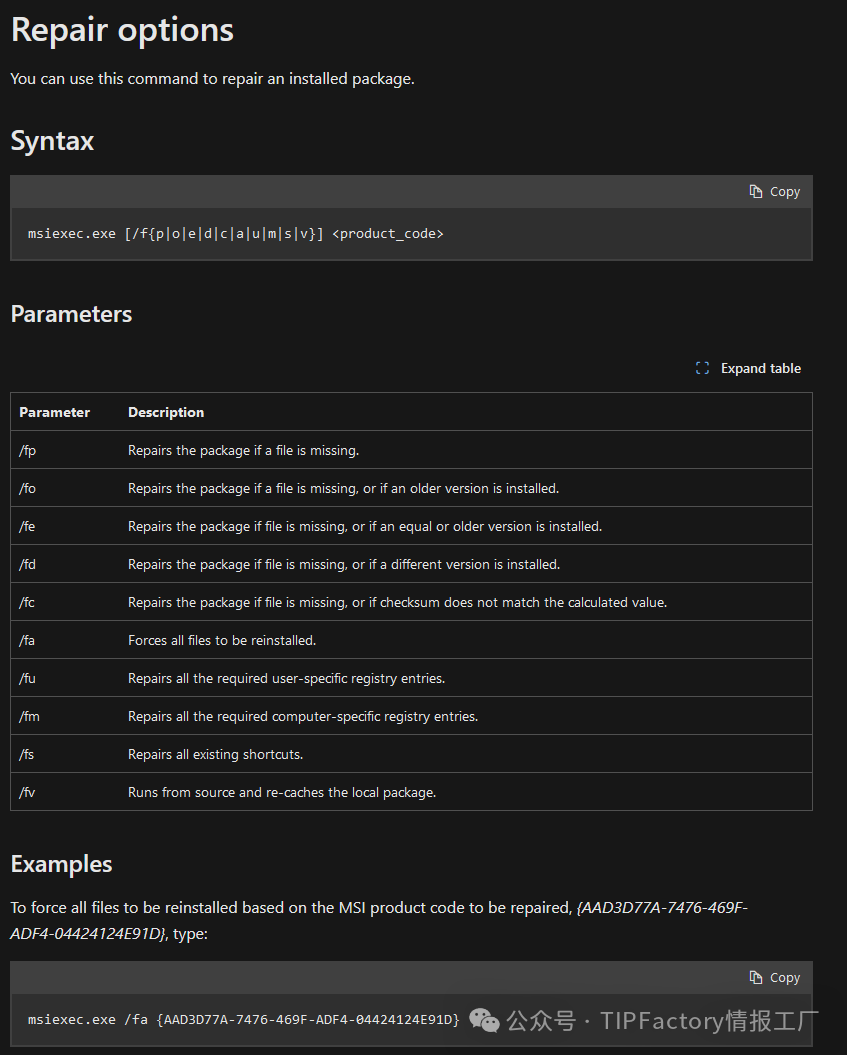Click the Description column header

[x=166, y=412]
